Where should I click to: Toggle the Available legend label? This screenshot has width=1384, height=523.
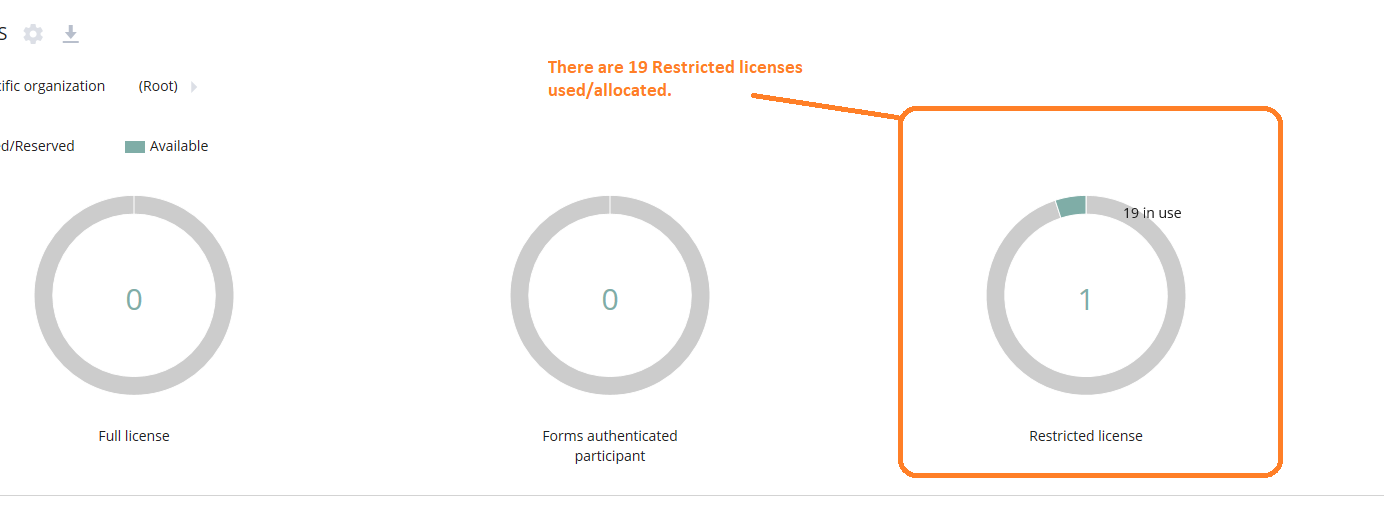pyautogui.click(x=179, y=146)
